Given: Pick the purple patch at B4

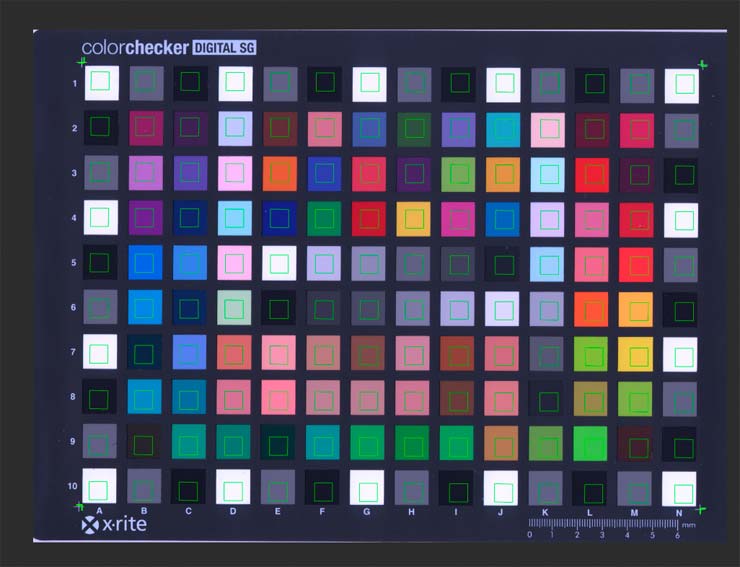Looking at the screenshot, I should click(146, 218).
